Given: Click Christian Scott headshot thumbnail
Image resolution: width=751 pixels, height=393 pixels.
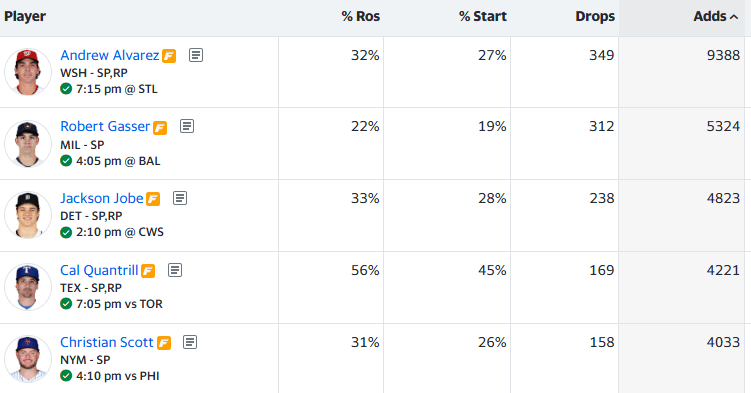Looking at the screenshot, I should [x=28, y=359].
